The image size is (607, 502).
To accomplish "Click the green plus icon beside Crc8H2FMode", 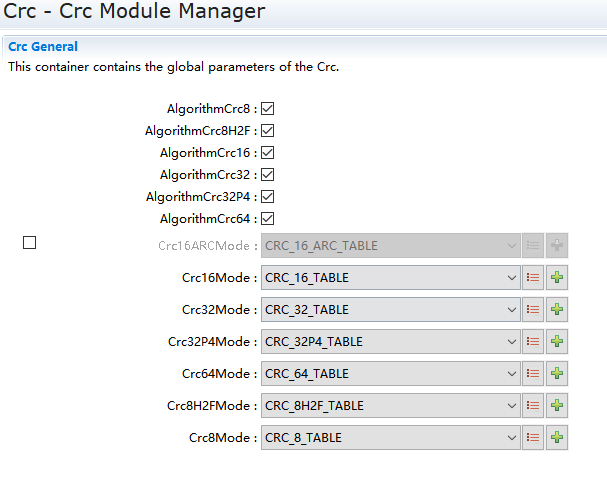I will (557, 406).
